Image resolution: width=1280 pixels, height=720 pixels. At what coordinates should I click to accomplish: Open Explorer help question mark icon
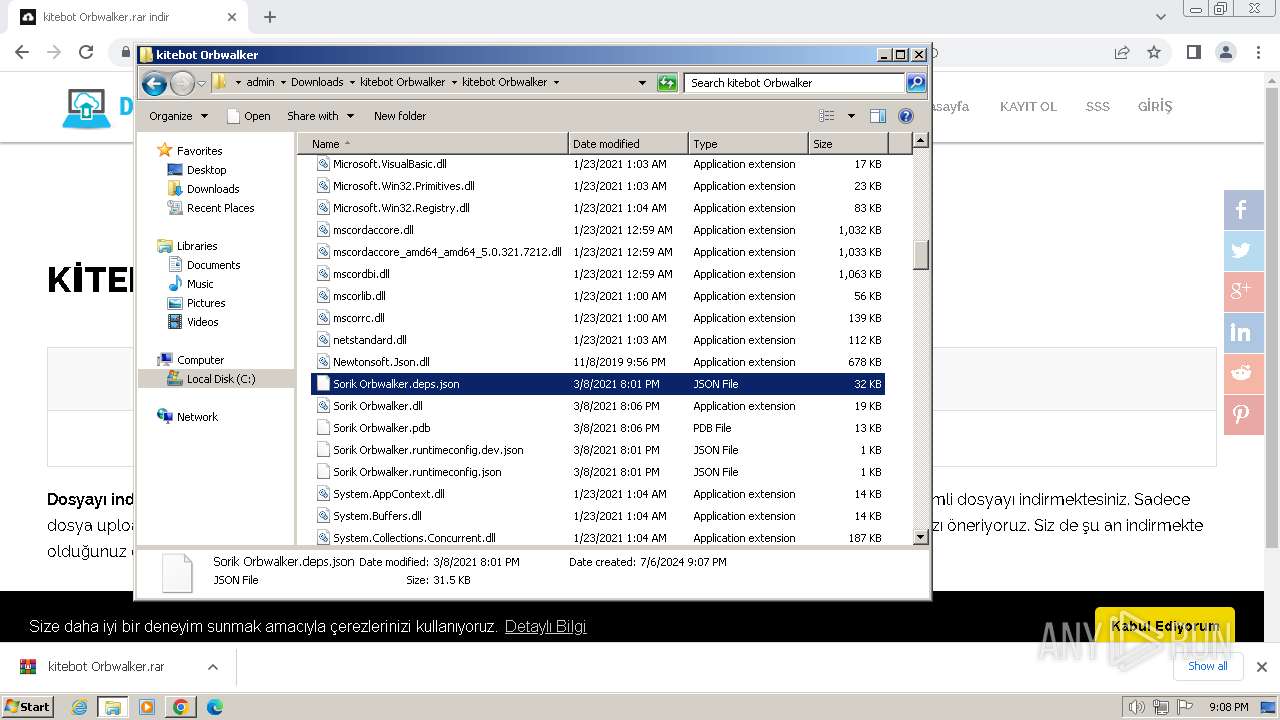pyautogui.click(x=906, y=116)
